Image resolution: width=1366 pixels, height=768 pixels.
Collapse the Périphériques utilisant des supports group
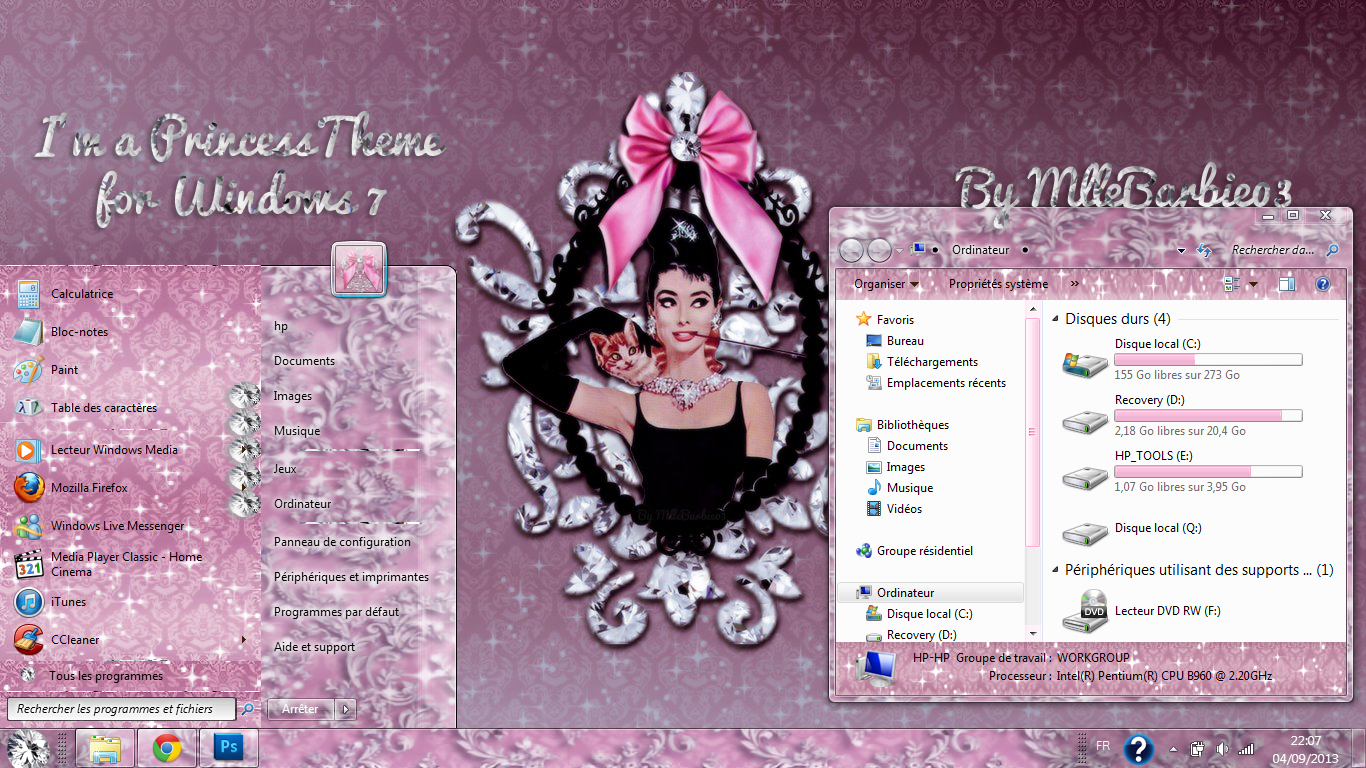1056,570
